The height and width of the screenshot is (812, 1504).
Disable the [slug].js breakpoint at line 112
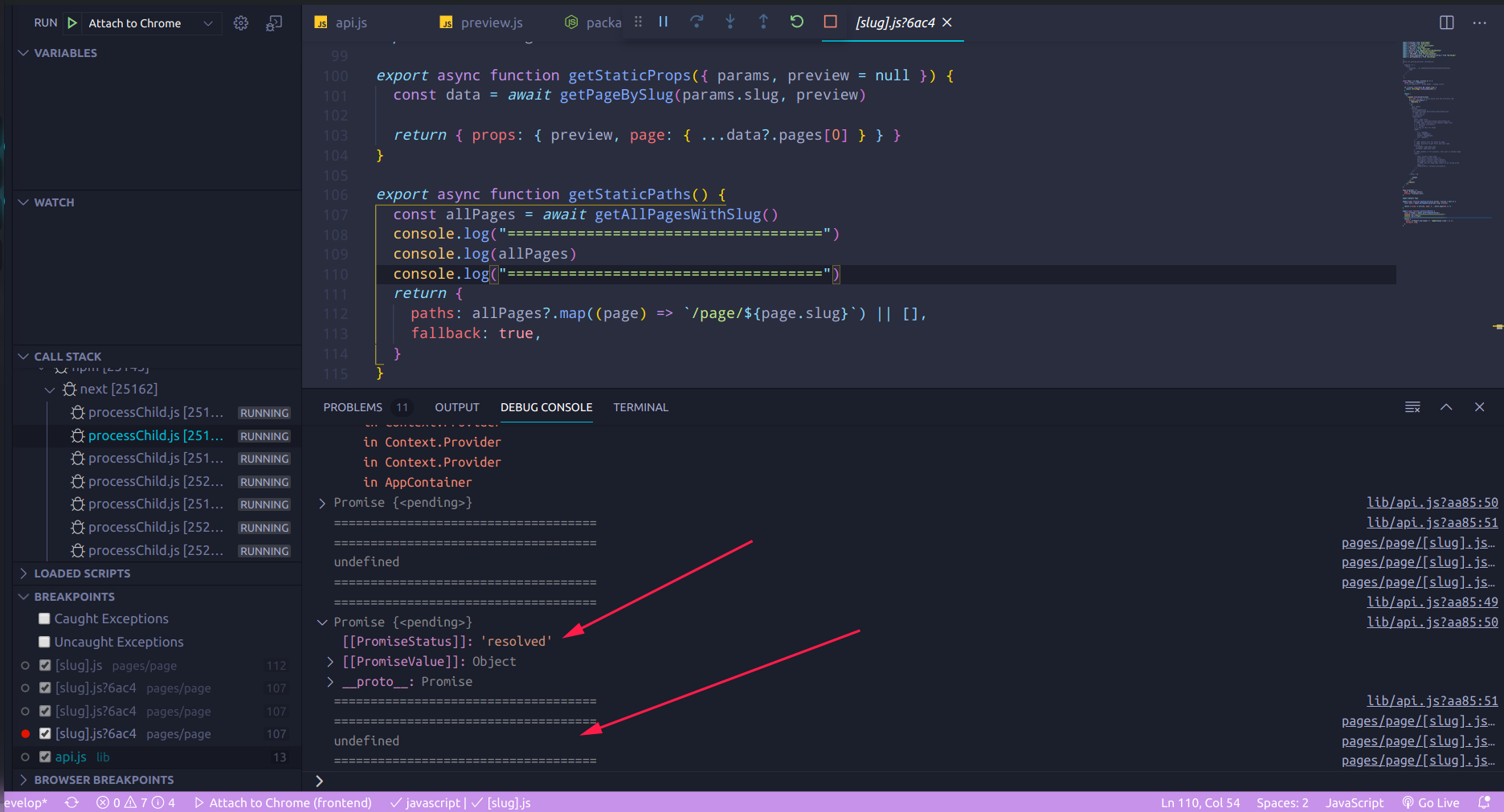45,665
